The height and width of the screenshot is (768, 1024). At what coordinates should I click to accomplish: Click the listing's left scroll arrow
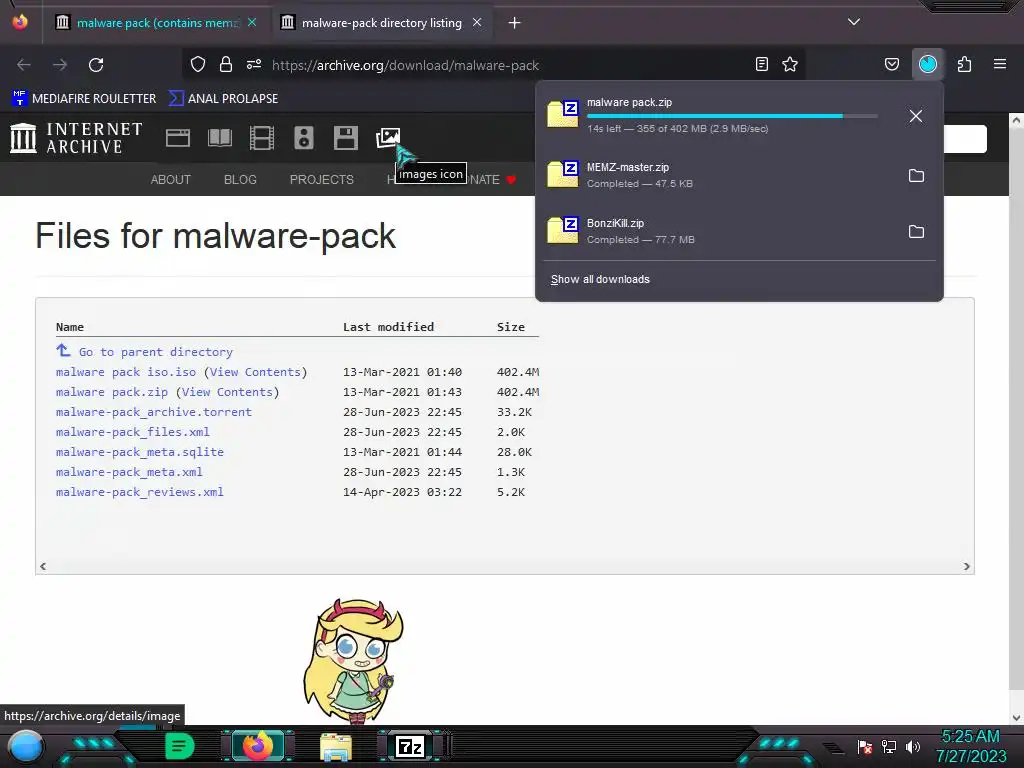(43, 567)
